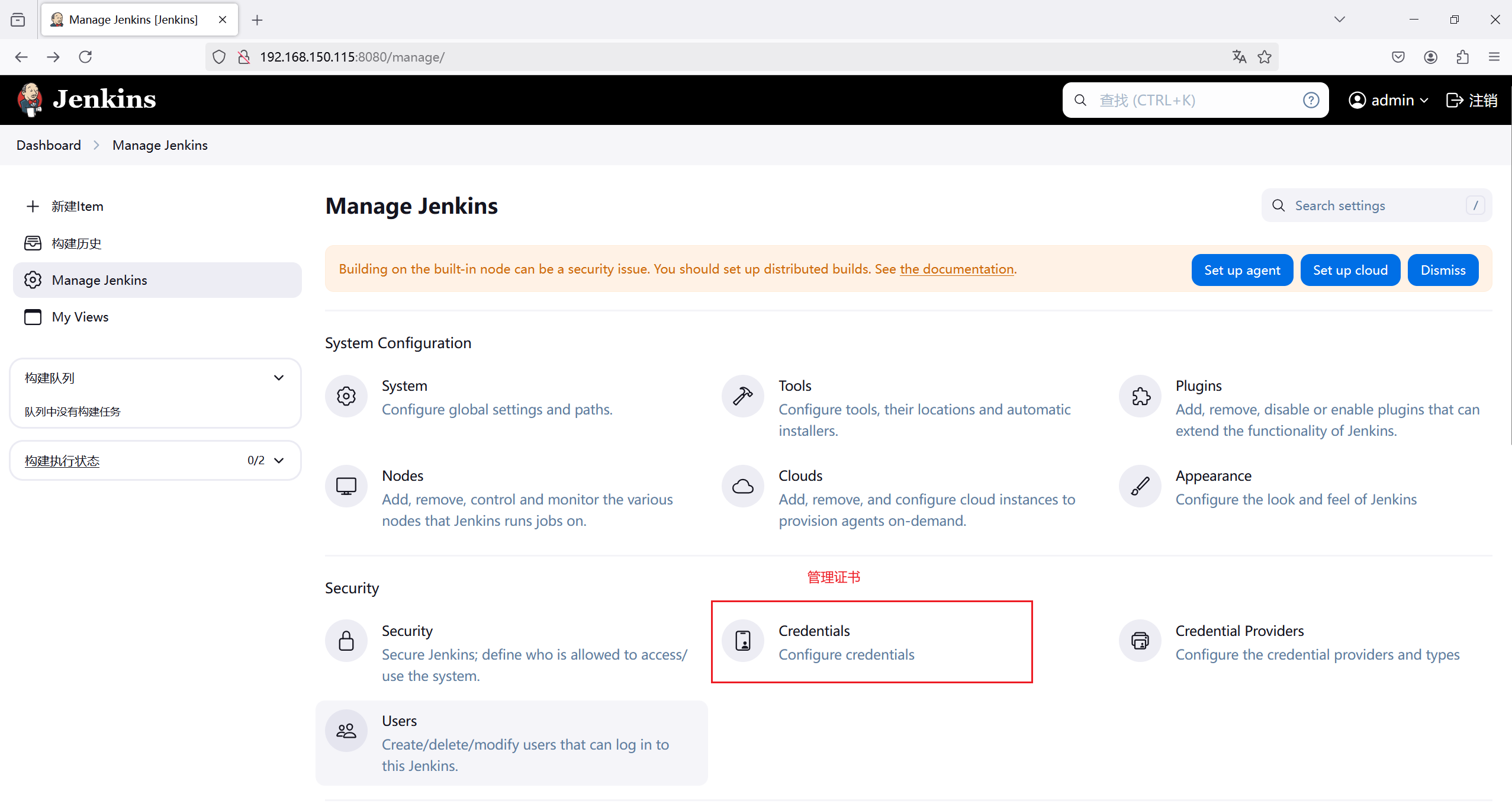Open the documentation link
The image size is (1512, 810).
coord(957,269)
